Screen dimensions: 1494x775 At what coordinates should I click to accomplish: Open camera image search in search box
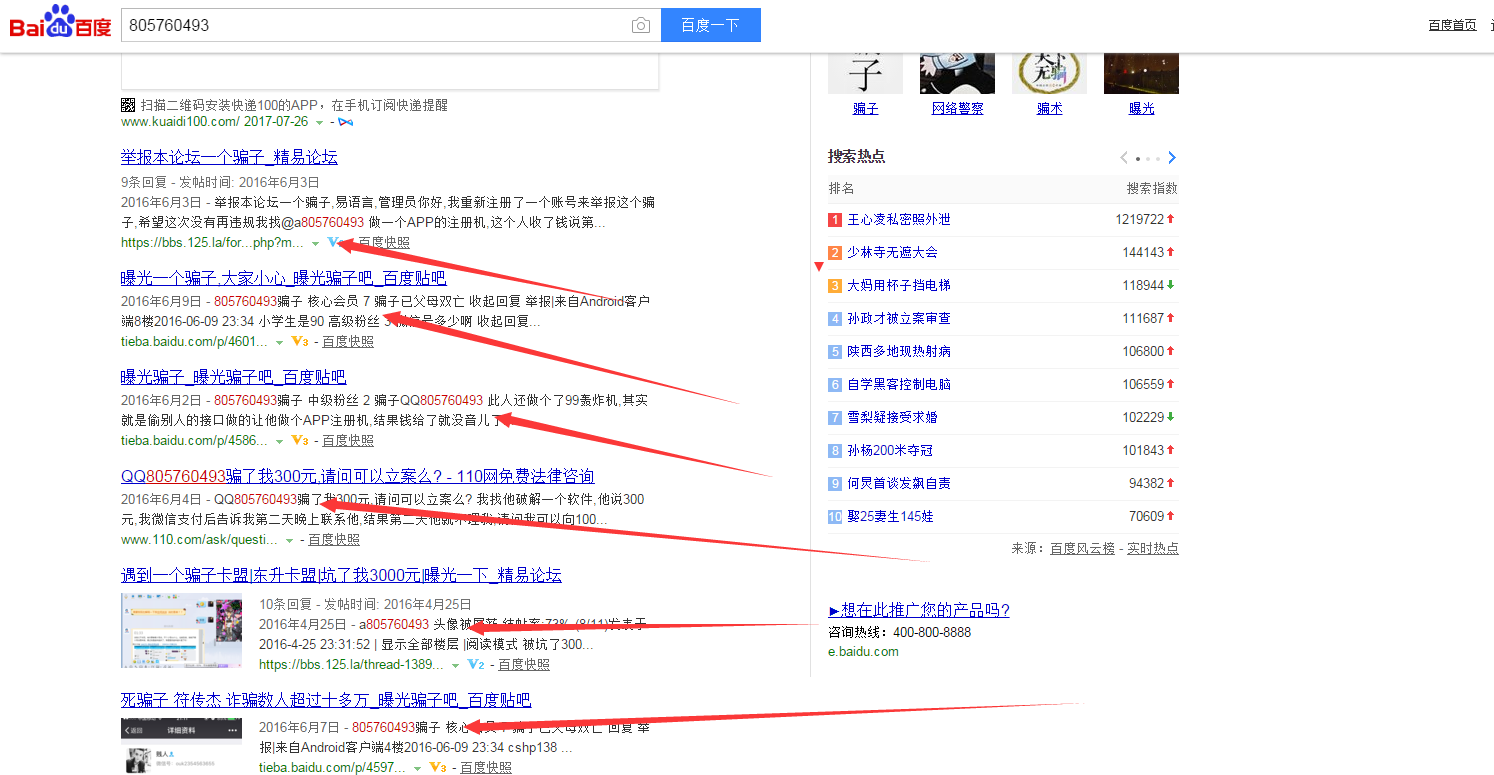(641, 26)
